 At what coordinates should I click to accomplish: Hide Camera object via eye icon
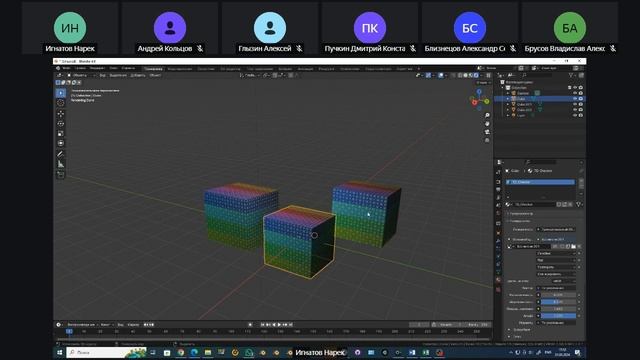click(x=575, y=93)
